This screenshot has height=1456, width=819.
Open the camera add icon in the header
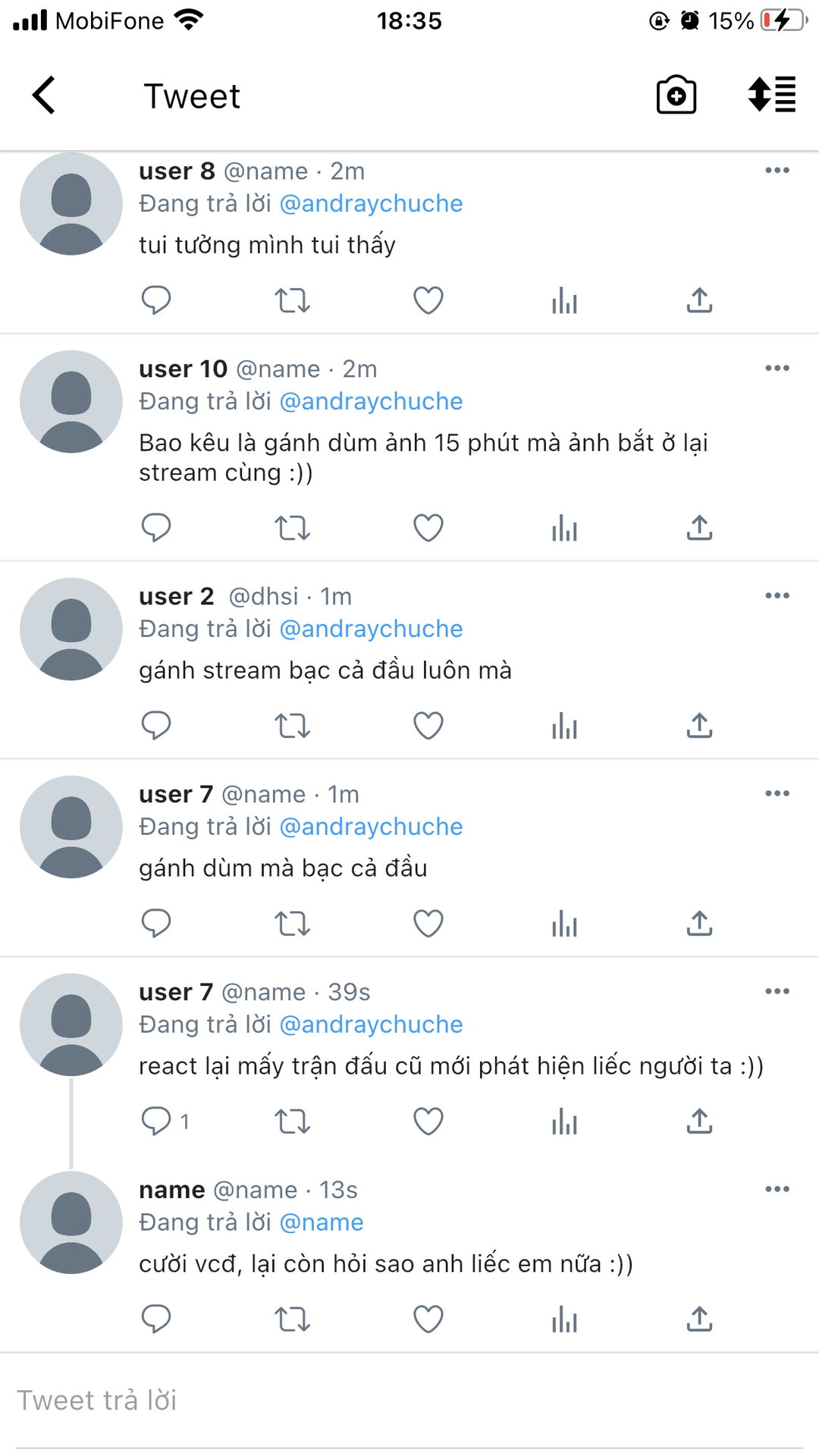[x=676, y=96]
